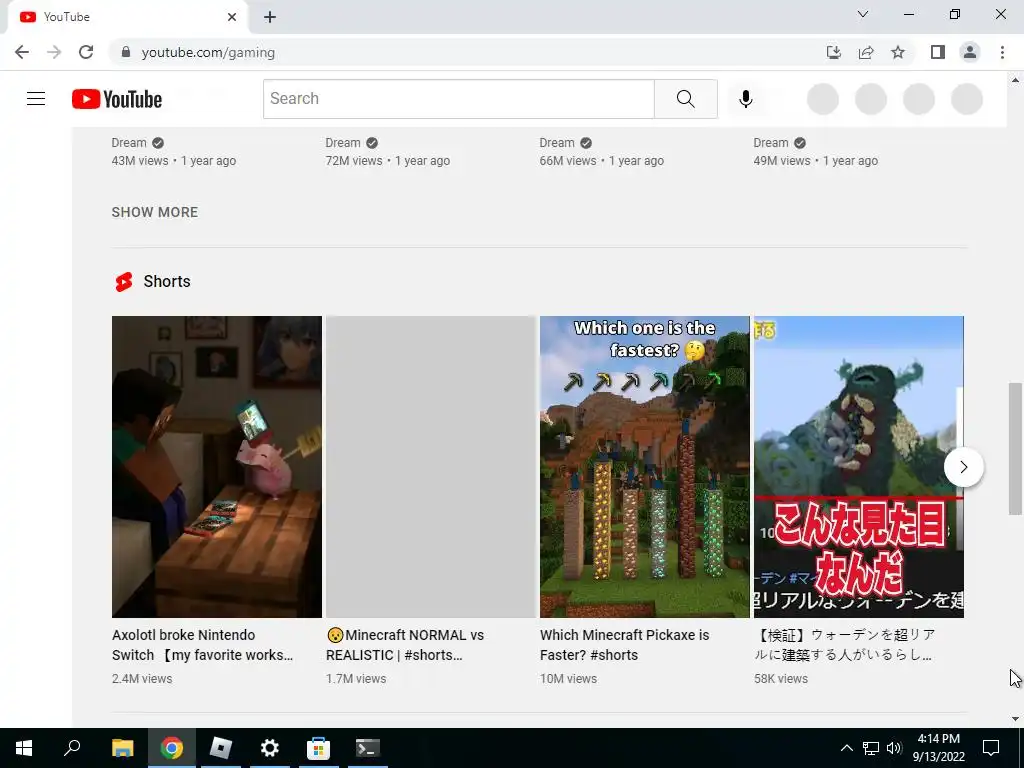Screen dimensions: 1024x768
Task: Go forward in browser history
Action: pos(54,52)
